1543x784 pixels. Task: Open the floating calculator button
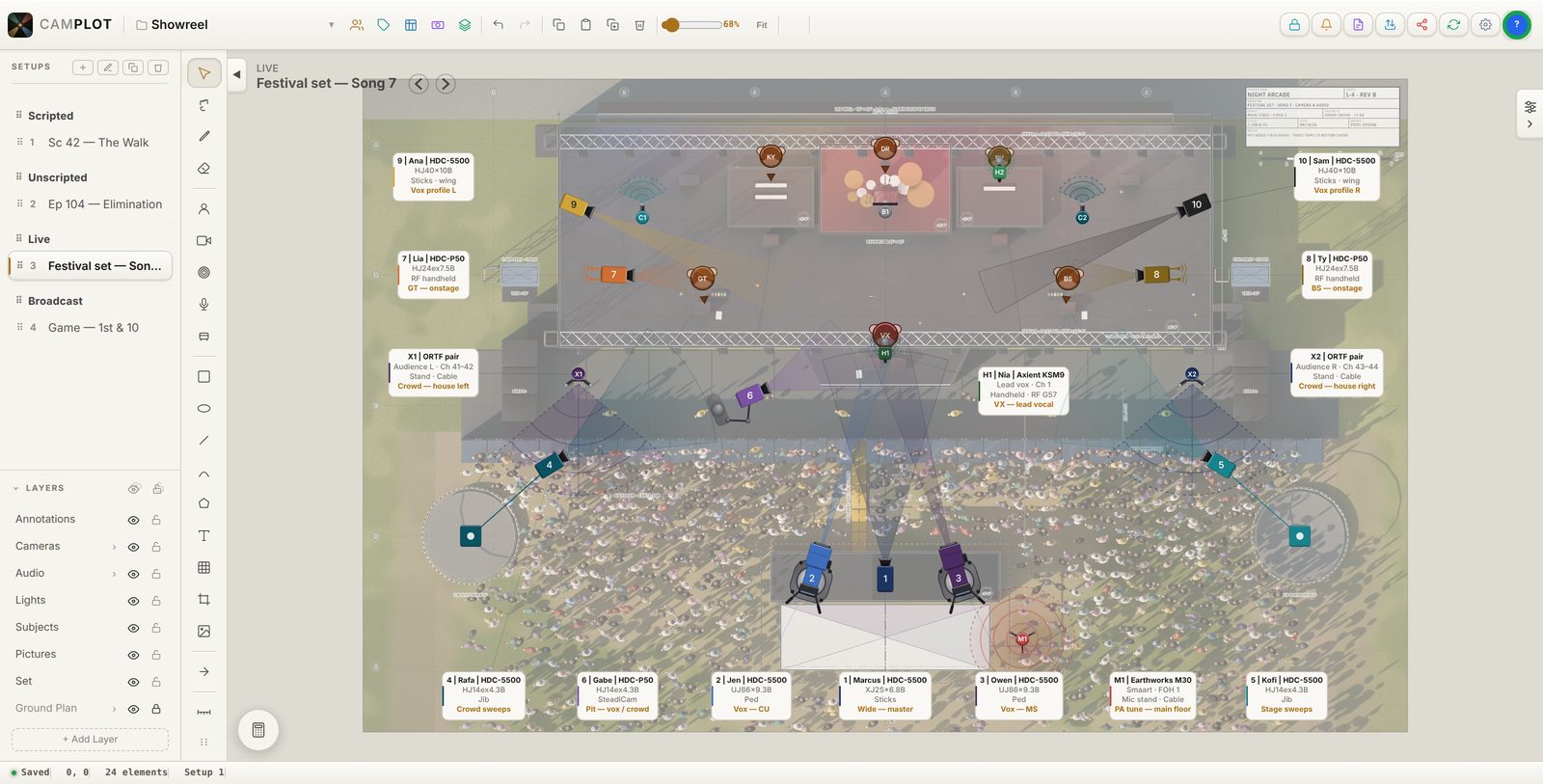click(x=258, y=730)
